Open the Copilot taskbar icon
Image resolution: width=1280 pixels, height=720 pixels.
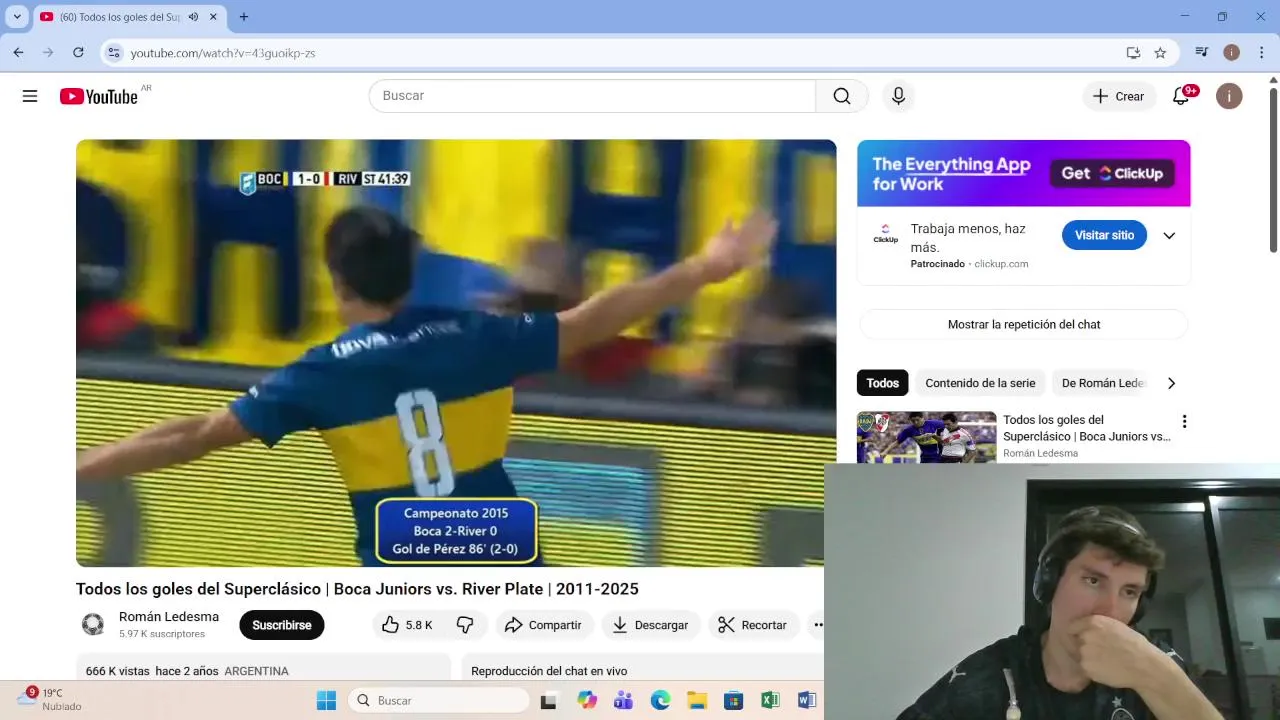[587, 701]
